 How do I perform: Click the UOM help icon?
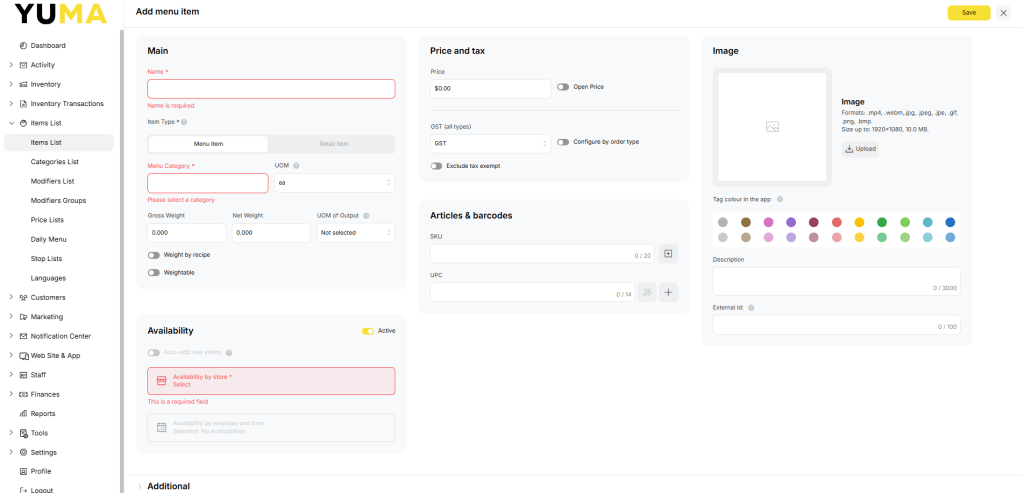coord(296,166)
